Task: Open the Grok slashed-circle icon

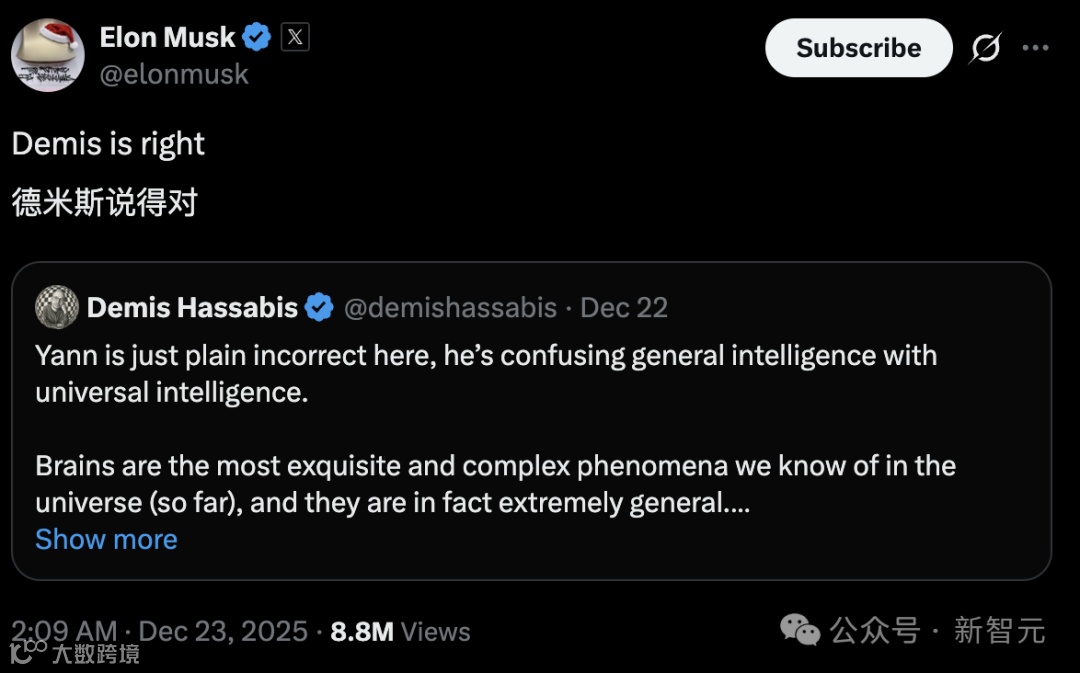Action: [985, 48]
